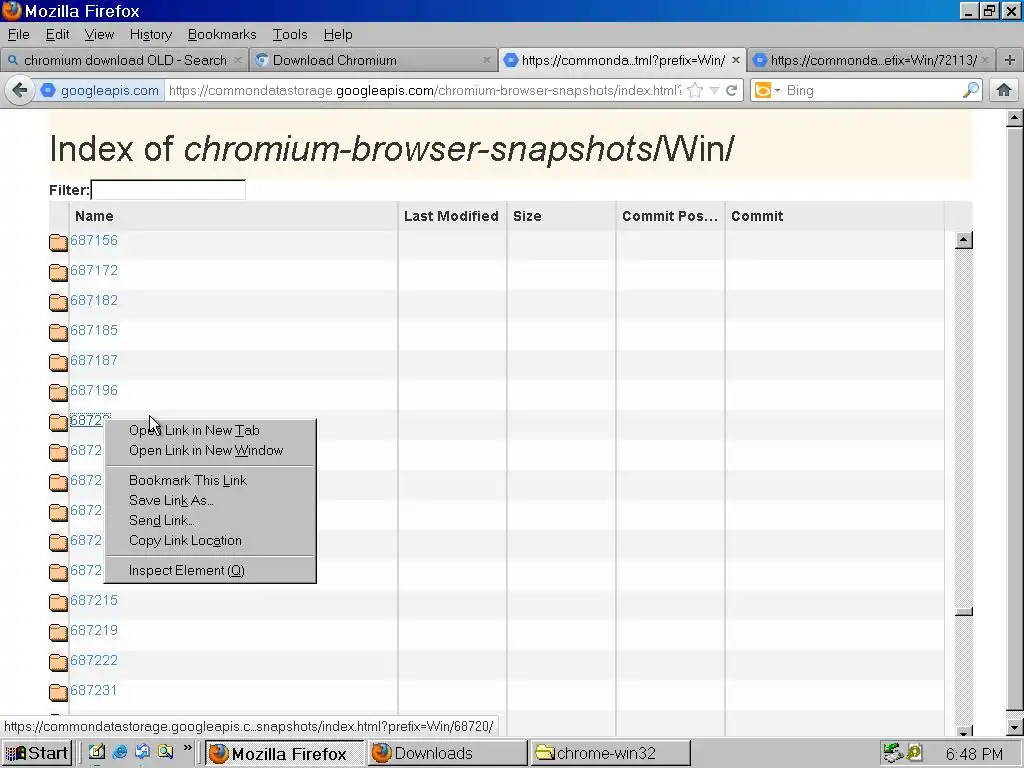Open the File menu
Viewport: 1024px width, 768px height.
[18, 35]
